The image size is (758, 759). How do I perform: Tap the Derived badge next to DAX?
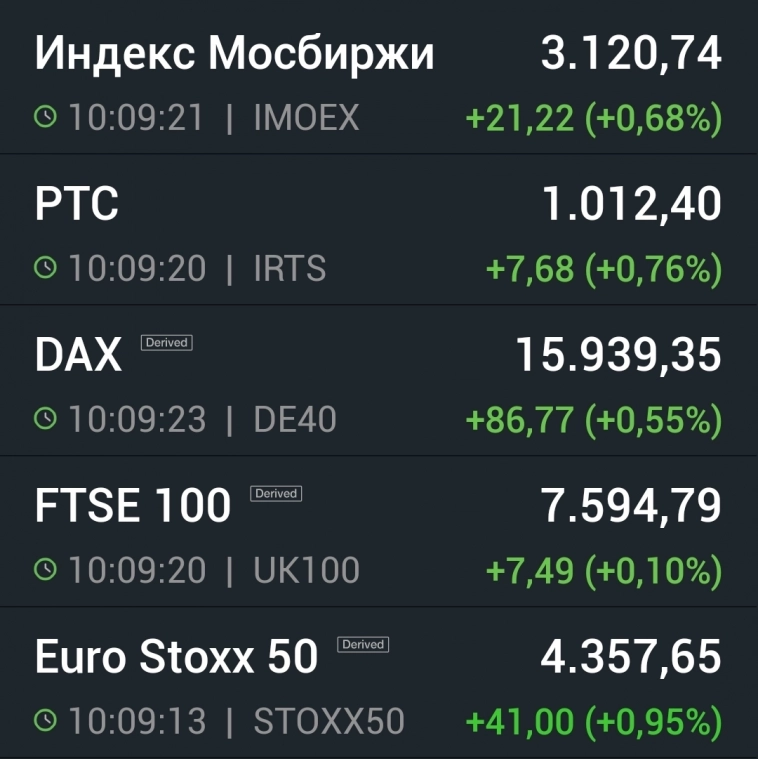(166, 343)
